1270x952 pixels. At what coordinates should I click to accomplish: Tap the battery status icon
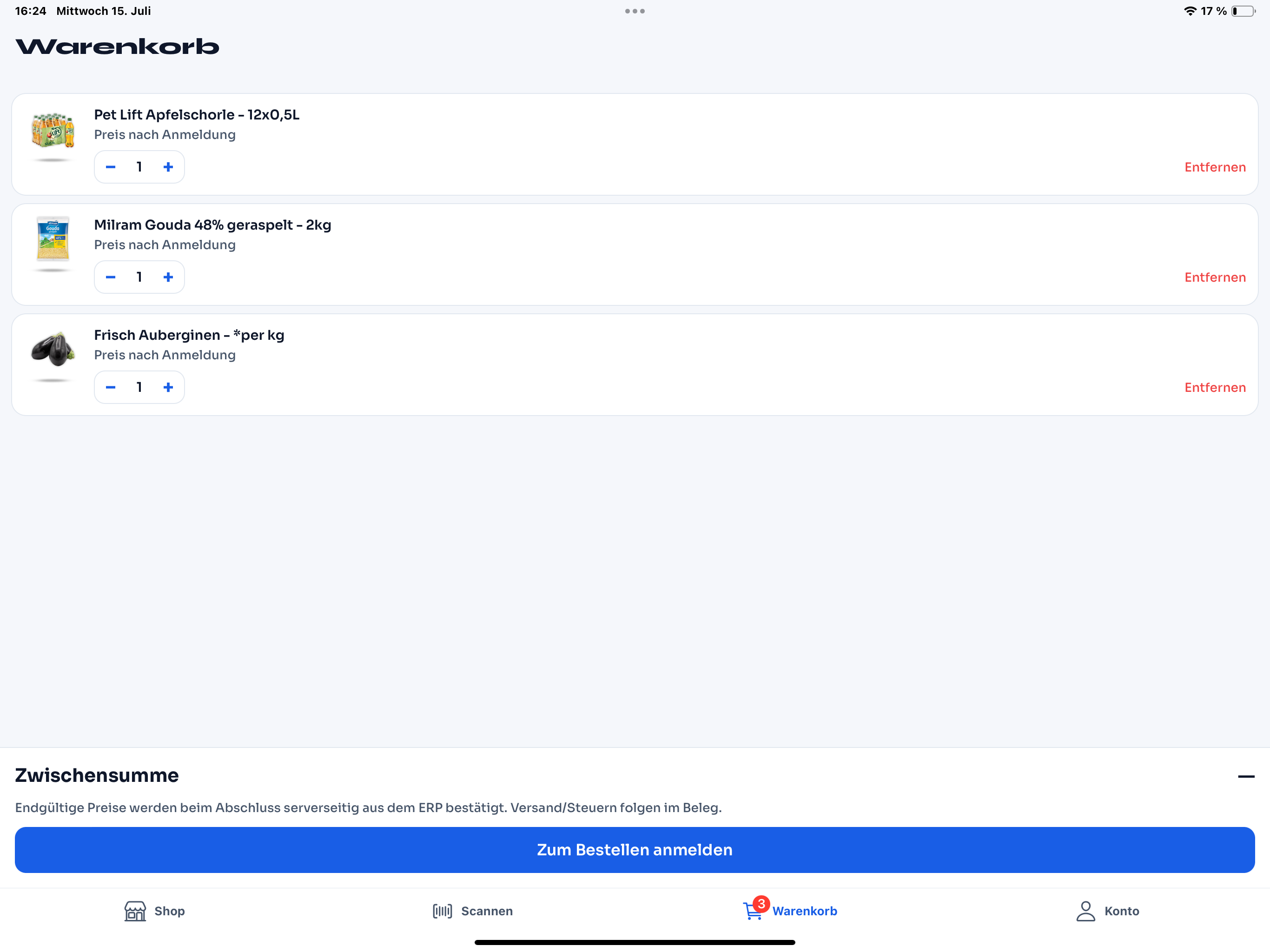coord(1243,11)
